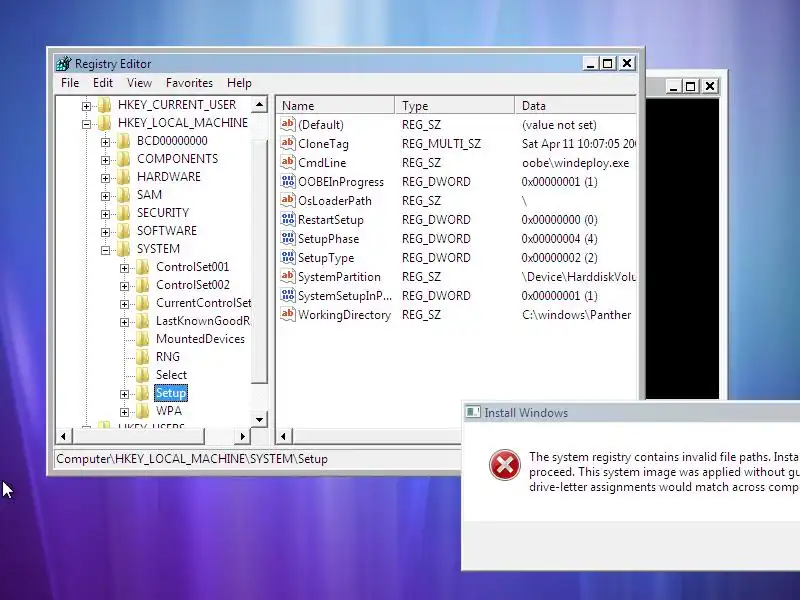Click the SOFTWARE folder icon
Screen dimensions: 800x600
pyautogui.click(x=123, y=231)
